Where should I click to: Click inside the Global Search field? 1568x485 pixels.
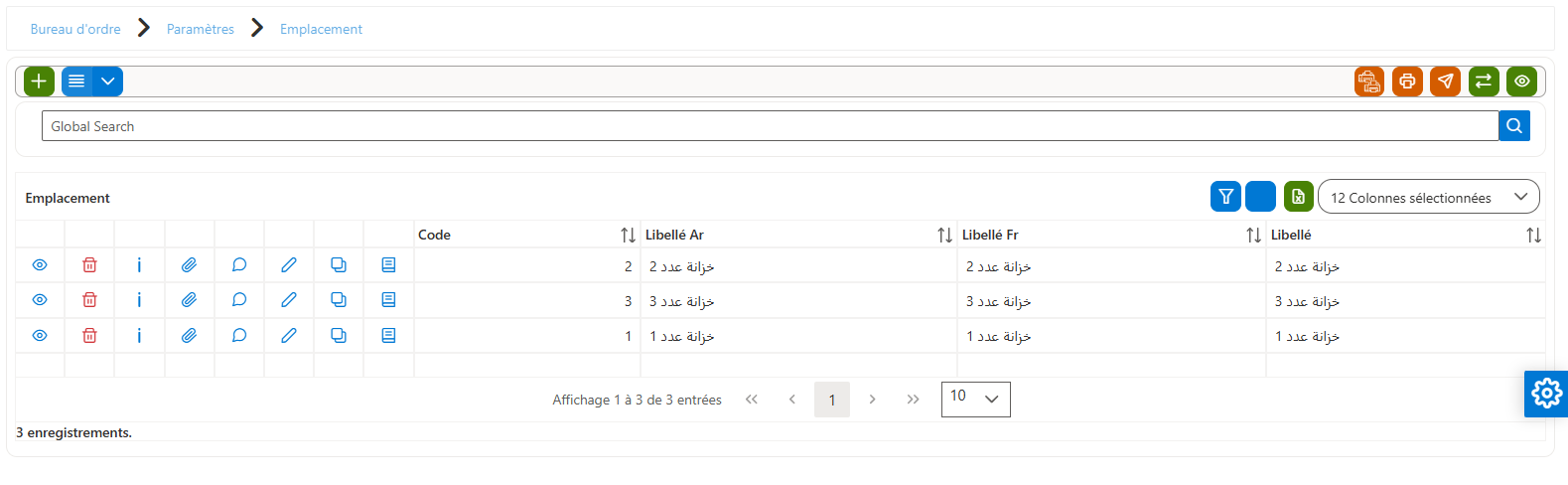pyautogui.click(x=770, y=126)
